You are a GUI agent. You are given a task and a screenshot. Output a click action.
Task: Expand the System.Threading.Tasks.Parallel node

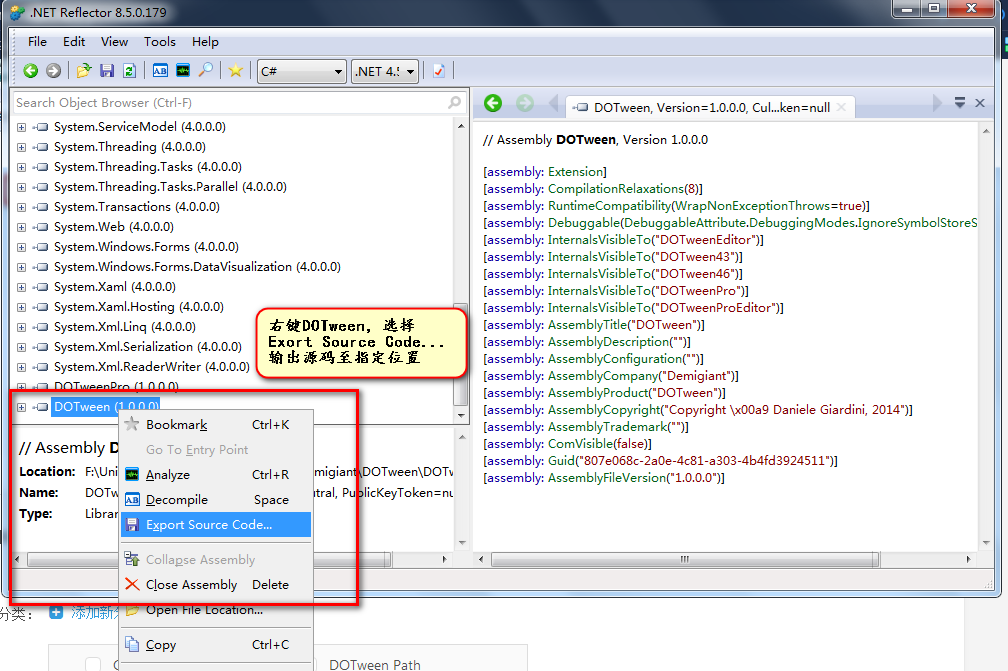coord(21,187)
